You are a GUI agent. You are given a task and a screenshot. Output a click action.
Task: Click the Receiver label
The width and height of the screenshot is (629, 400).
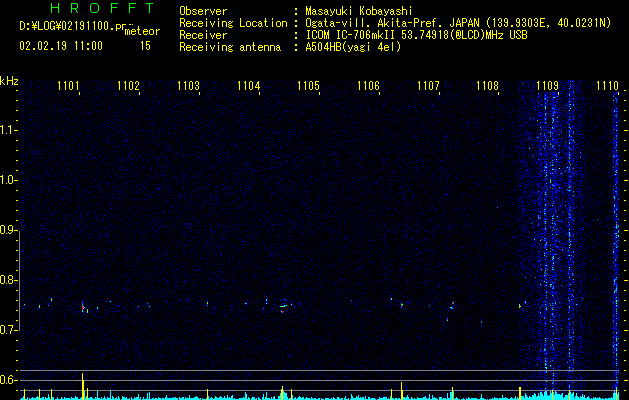pyautogui.click(x=203, y=35)
